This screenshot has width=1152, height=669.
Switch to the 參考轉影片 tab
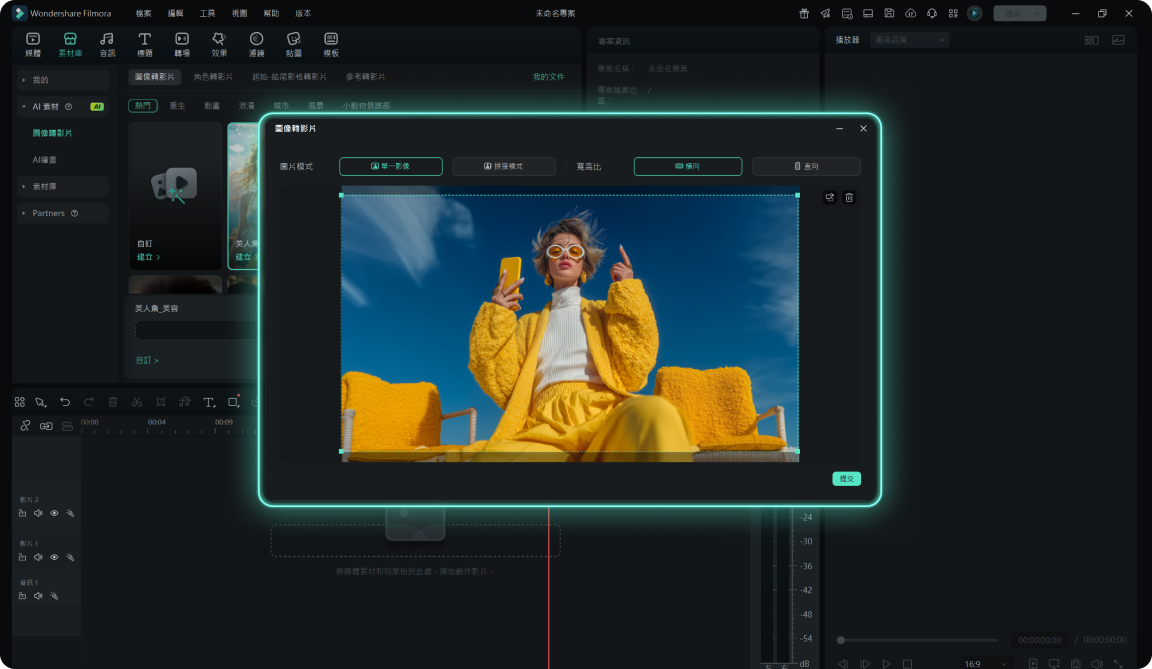pyautogui.click(x=366, y=76)
